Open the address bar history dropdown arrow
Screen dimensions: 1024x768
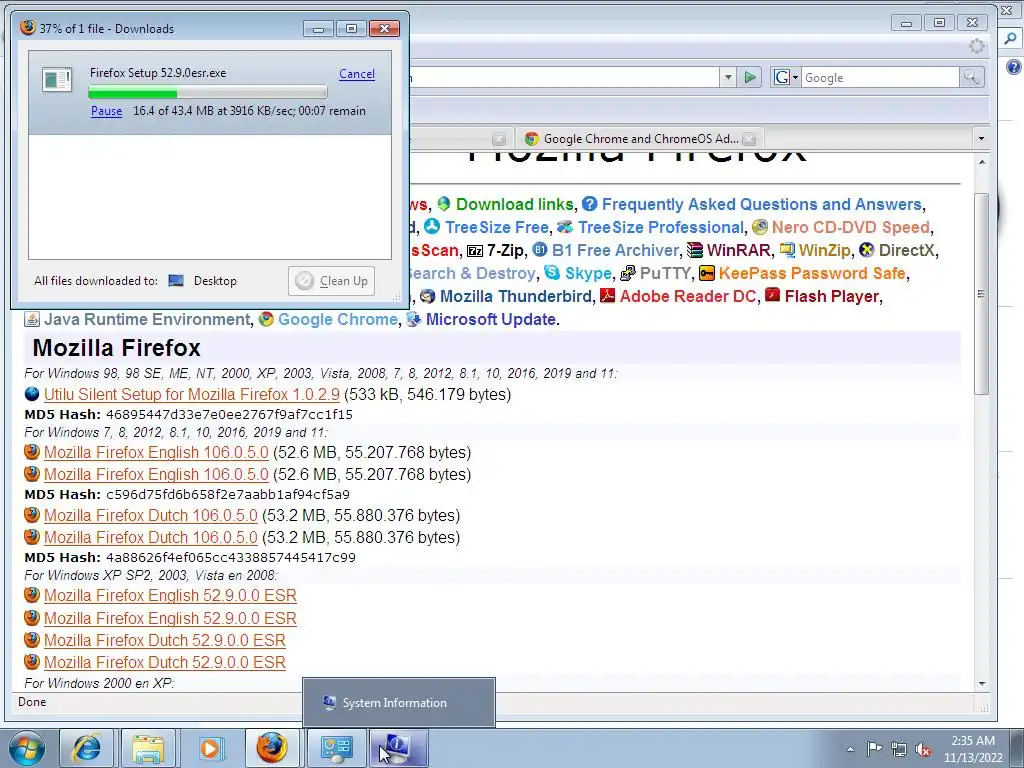point(728,78)
